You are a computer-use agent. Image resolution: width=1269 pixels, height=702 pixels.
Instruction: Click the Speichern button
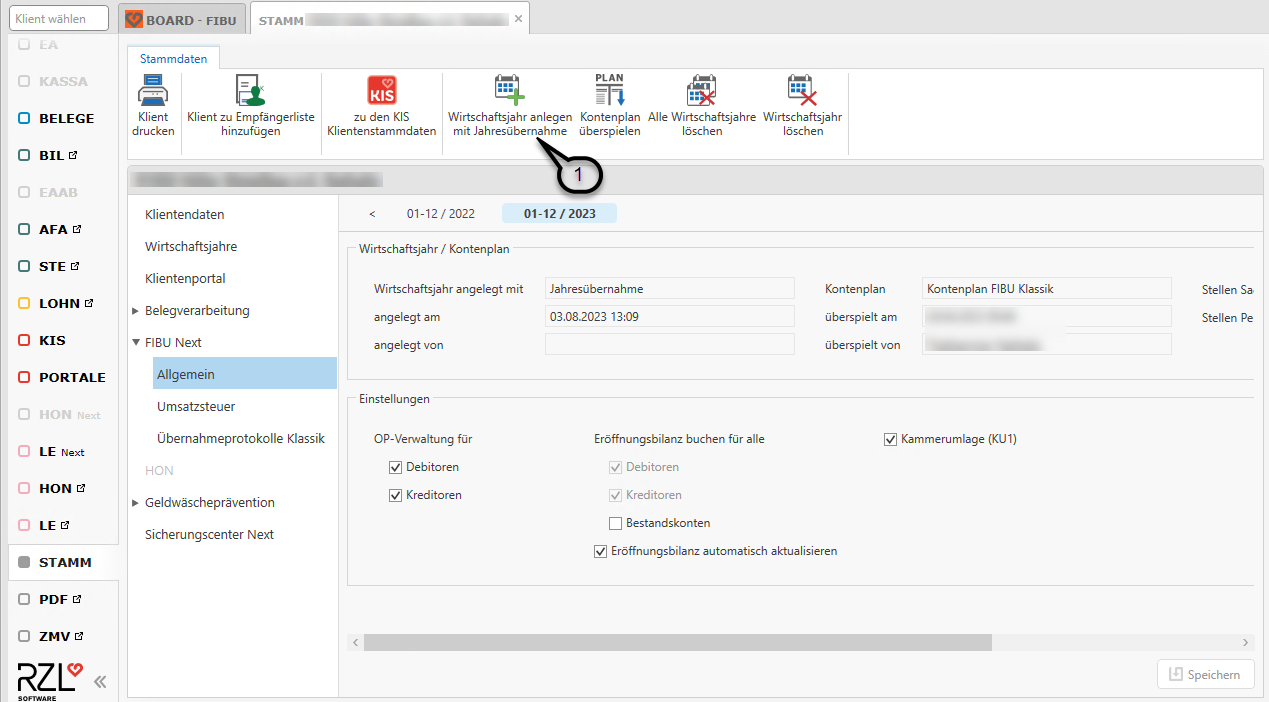click(1205, 675)
